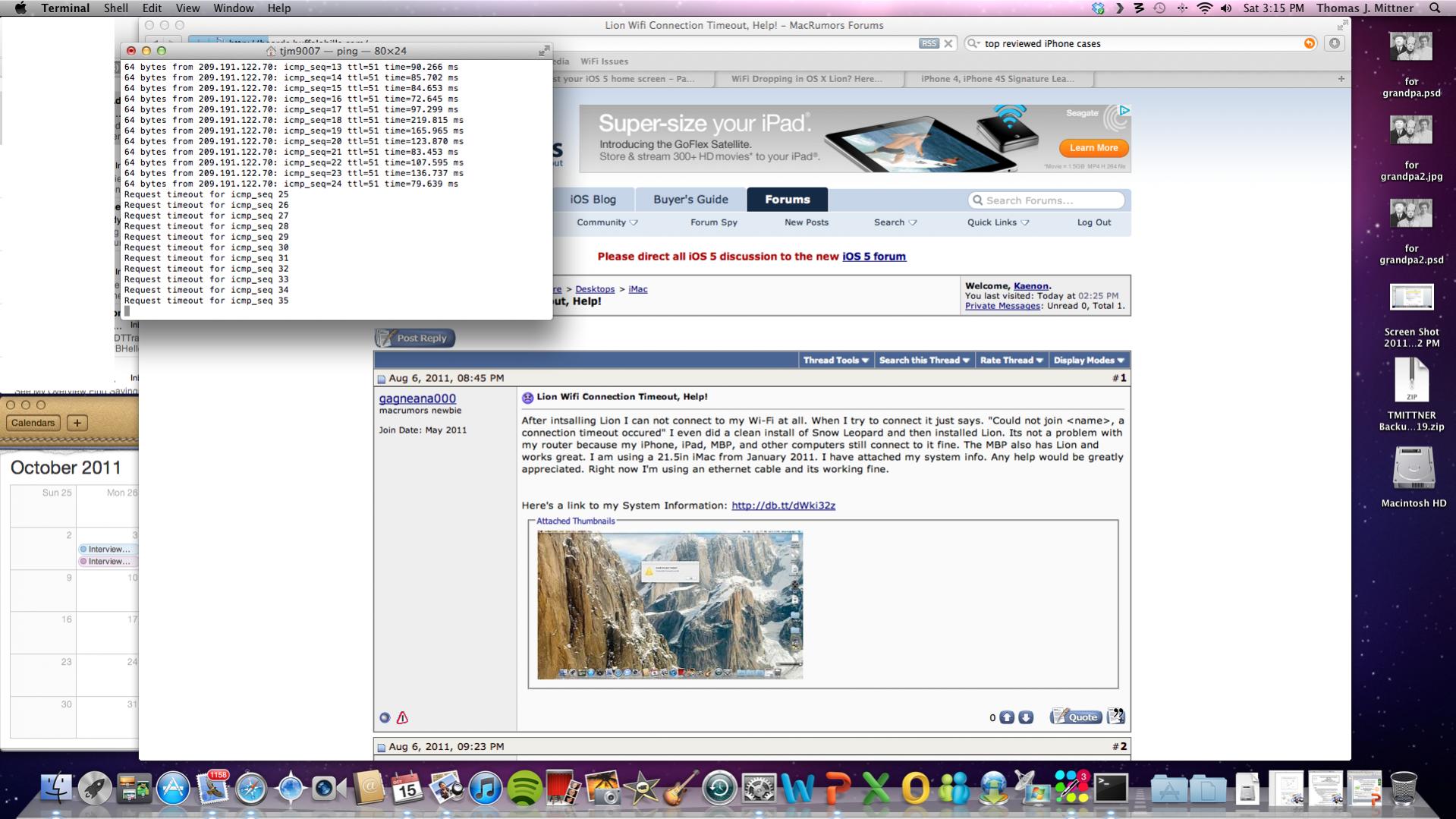The height and width of the screenshot is (819, 1456).
Task: Click the Search Forums input field
Action: click(1046, 200)
